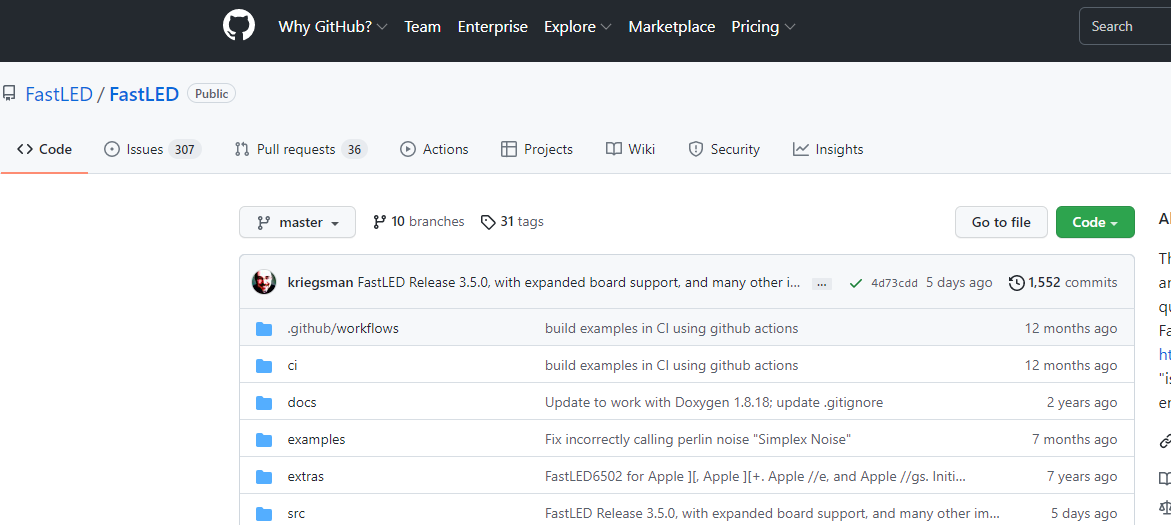Viewport: 1171px width, 525px height.
Task: View the 31 tags link
Action: point(512,222)
